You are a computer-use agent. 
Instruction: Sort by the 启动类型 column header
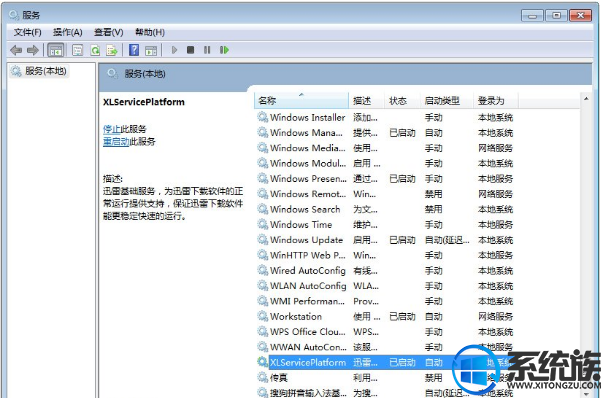tap(447, 100)
